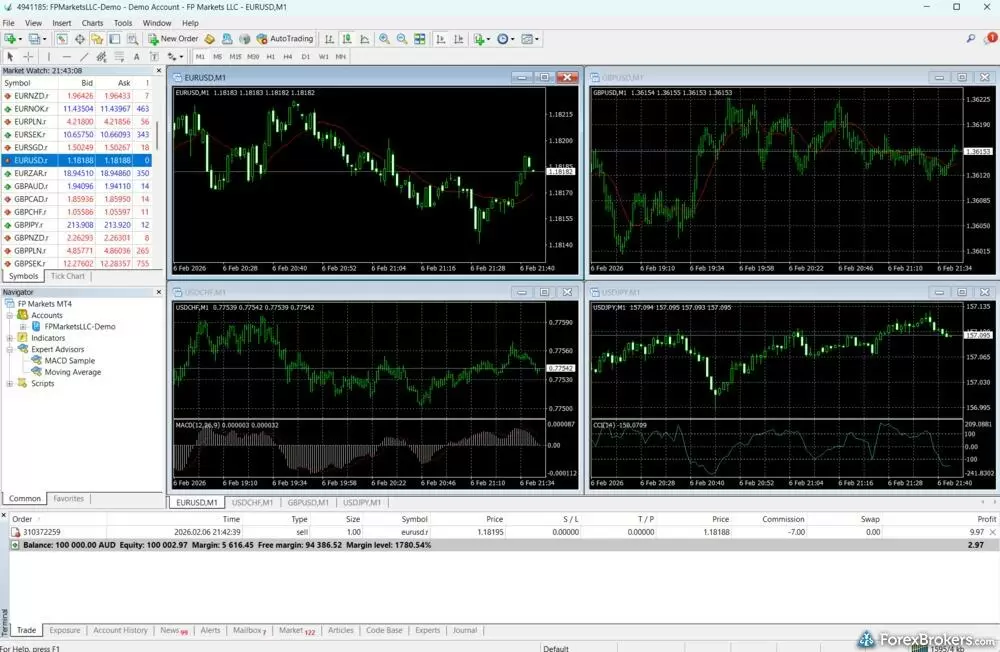Open the New Order window
Image resolution: width=1000 pixels, height=652 pixels.
[175, 38]
